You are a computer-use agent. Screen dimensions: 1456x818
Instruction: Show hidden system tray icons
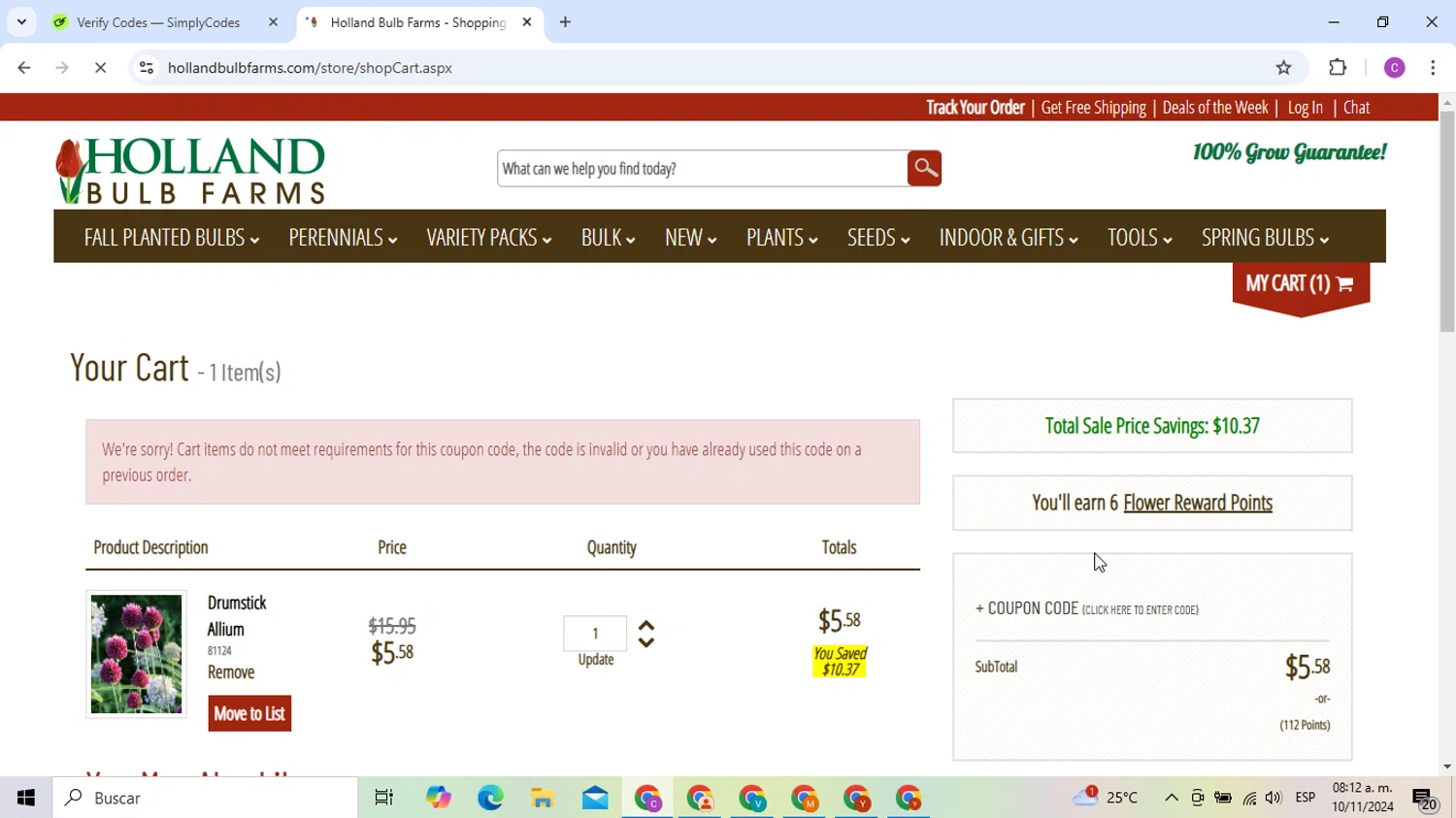[1172, 798]
